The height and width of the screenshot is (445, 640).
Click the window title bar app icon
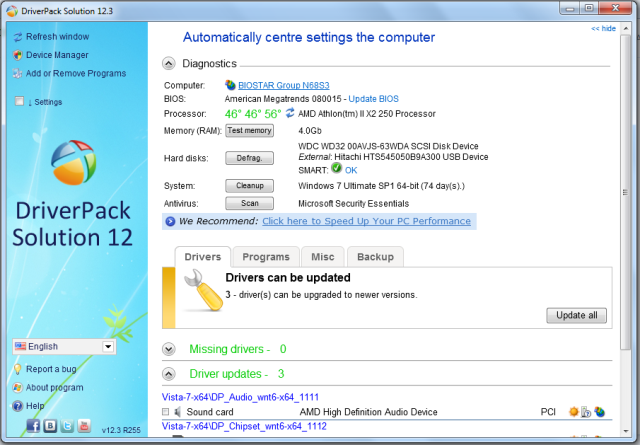point(12,11)
